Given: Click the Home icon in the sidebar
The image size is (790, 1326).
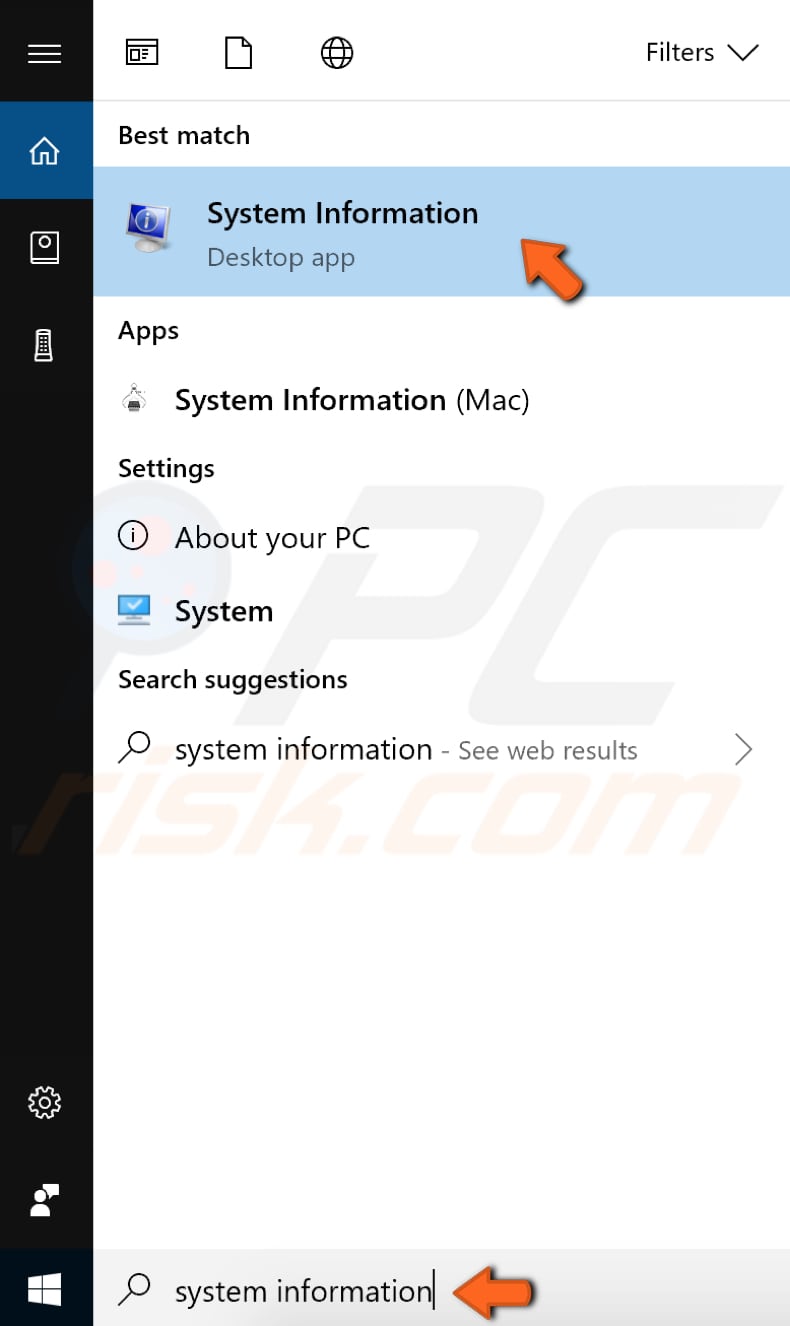Looking at the screenshot, I should point(46,150).
